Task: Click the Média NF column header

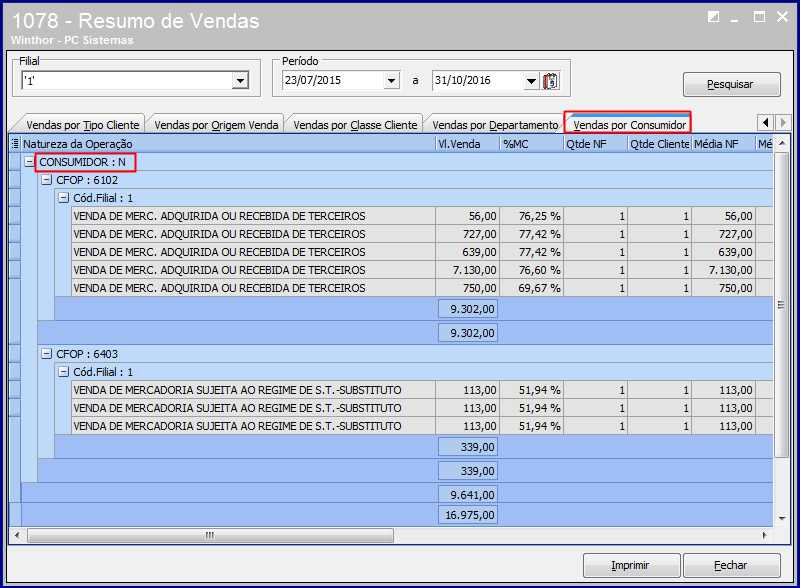Action: [723, 144]
